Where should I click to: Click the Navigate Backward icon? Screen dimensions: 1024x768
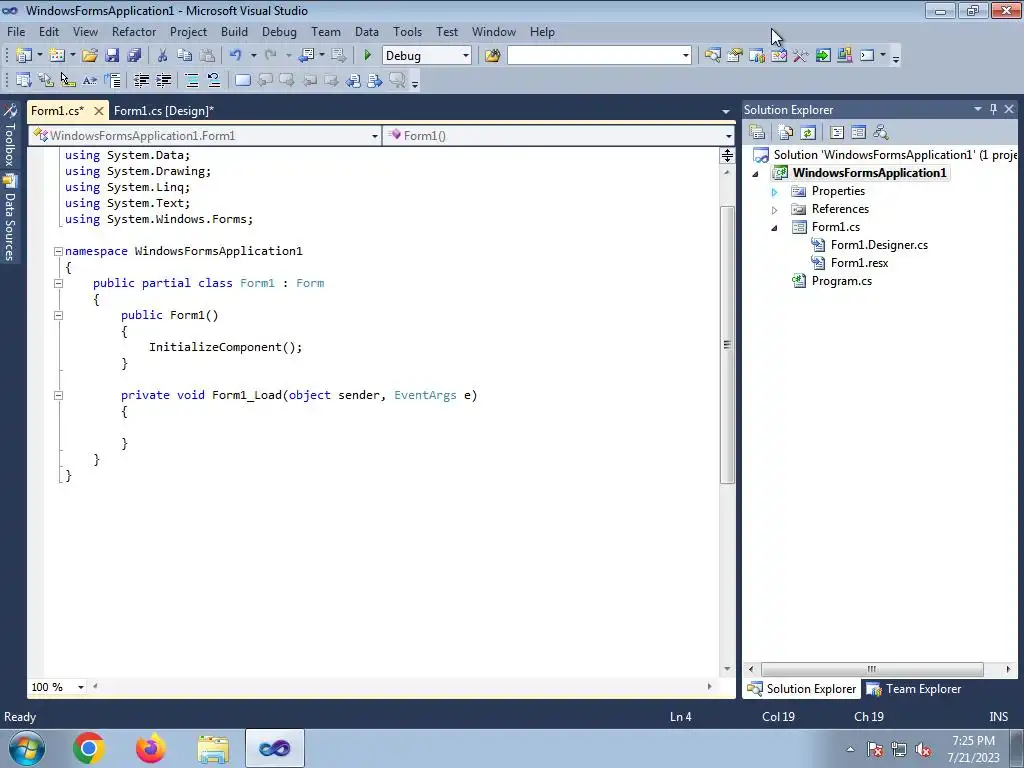(306, 56)
